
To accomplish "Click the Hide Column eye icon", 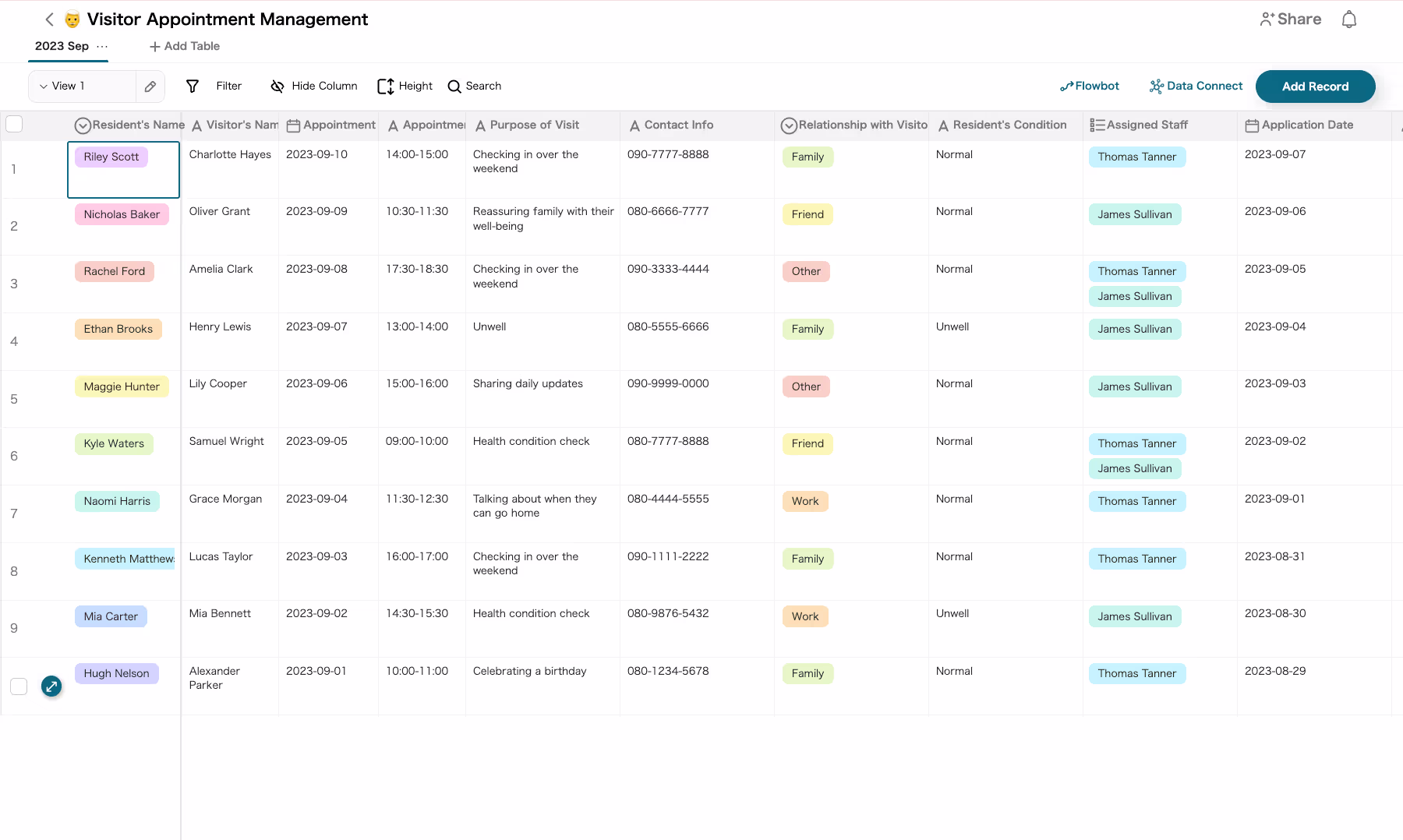I will [277, 86].
